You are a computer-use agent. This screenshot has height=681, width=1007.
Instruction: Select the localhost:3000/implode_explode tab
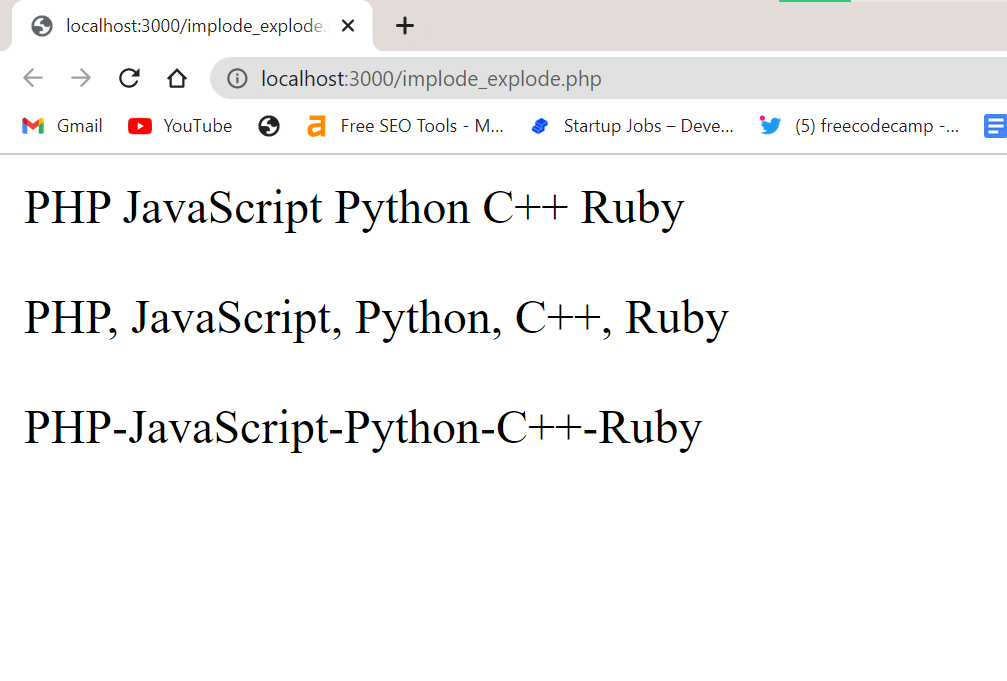192,26
